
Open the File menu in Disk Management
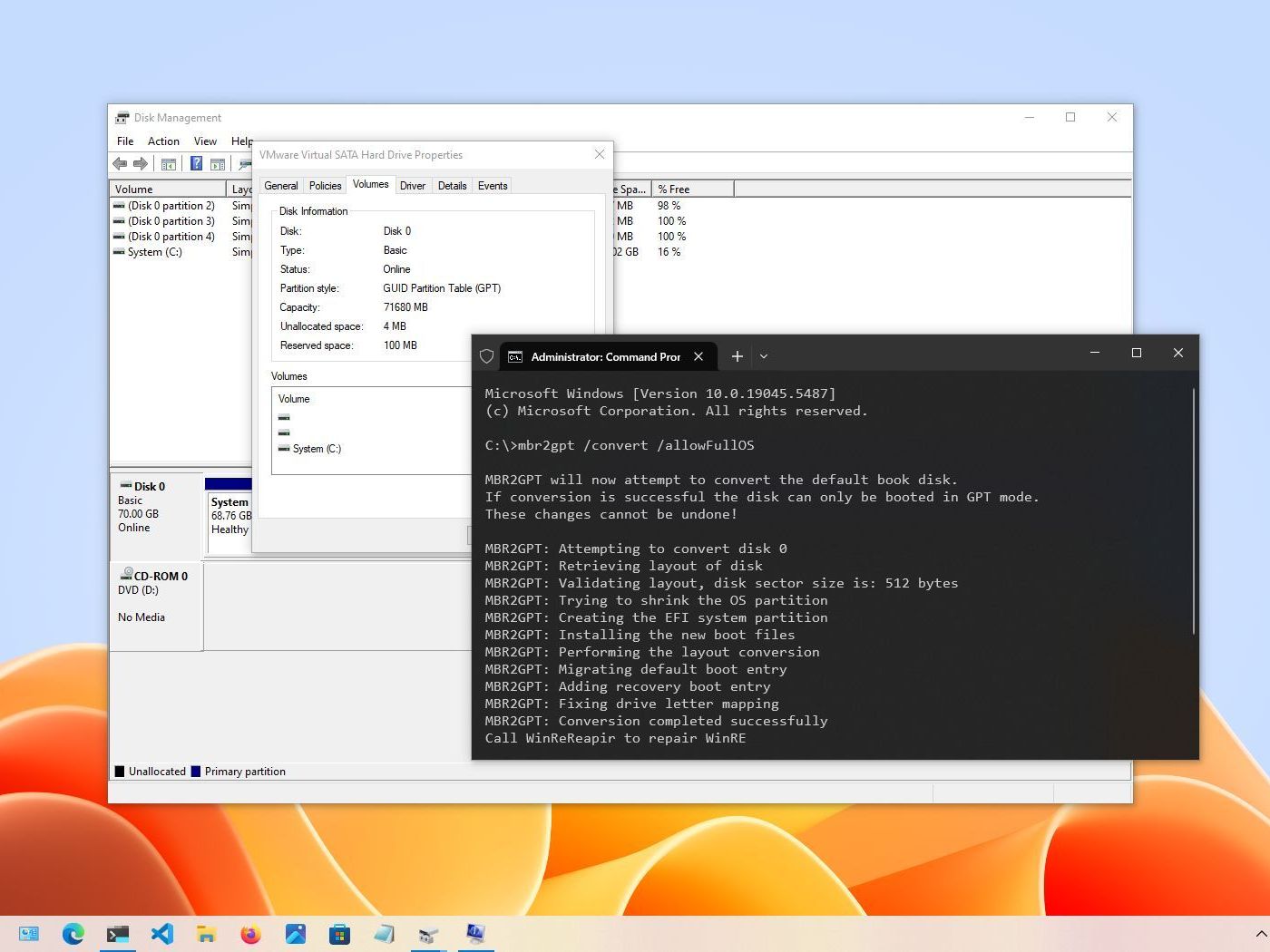pyautogui.click(x=125, y=141)
